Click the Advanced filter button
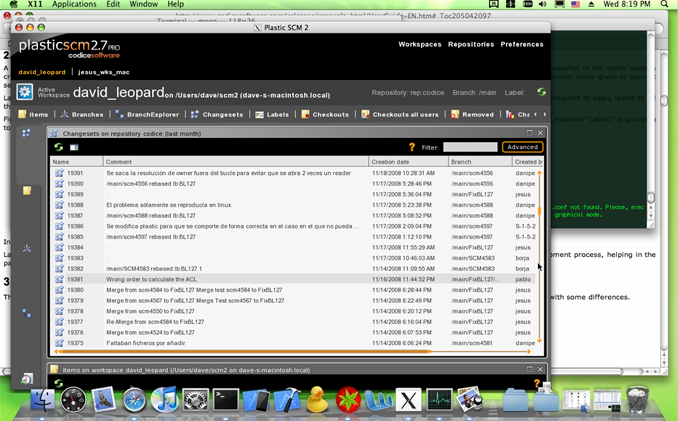Image resolution: width=678 pixels, height=421 pixels. click(x=522, y=147)
